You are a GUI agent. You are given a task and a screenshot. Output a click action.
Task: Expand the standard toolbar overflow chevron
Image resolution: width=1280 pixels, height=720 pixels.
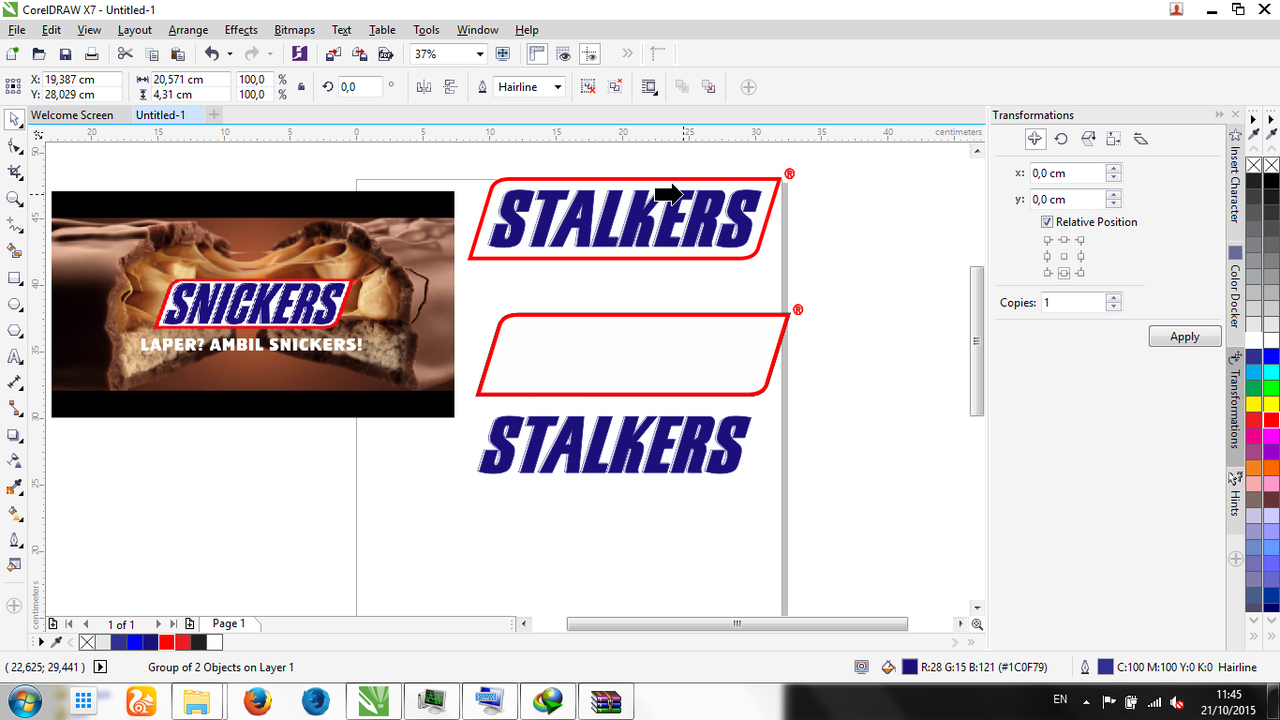tap(627, 54)
